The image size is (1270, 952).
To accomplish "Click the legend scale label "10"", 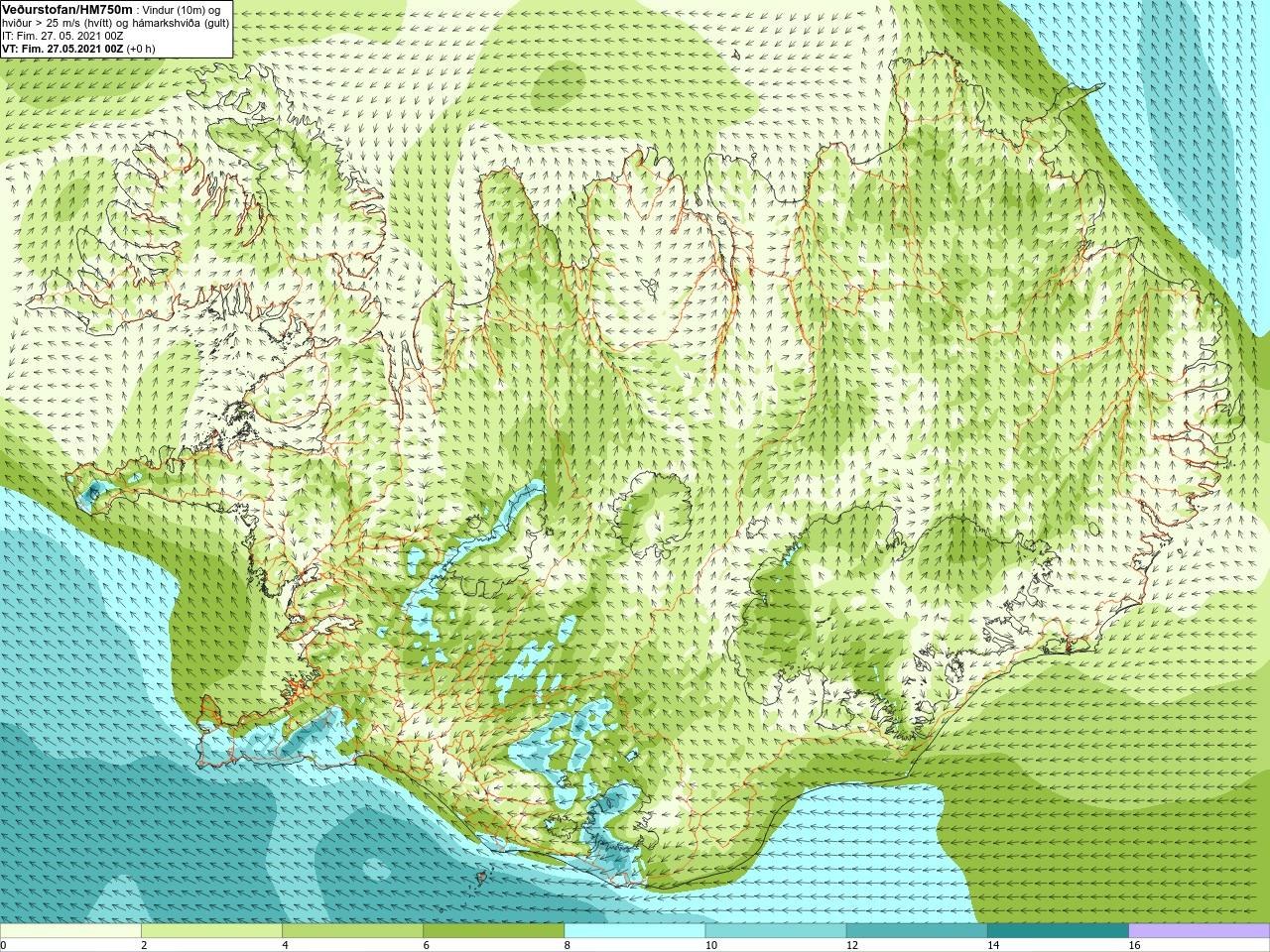I will tap(710, 945).
